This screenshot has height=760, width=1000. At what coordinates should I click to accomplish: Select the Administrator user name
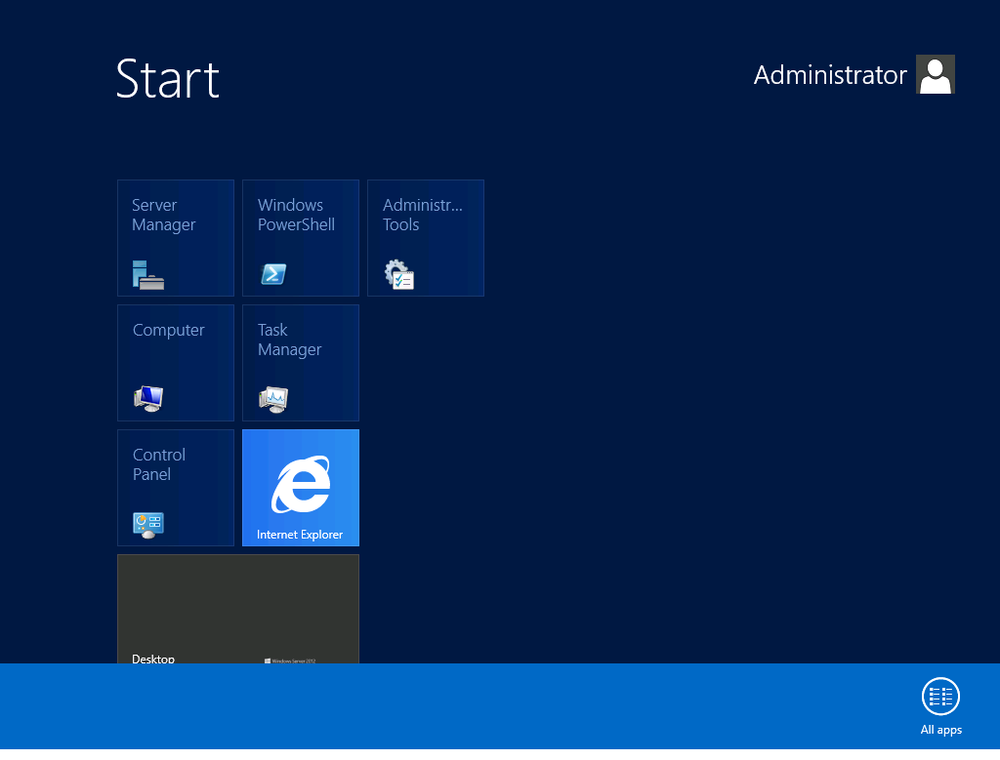(830, 75)
